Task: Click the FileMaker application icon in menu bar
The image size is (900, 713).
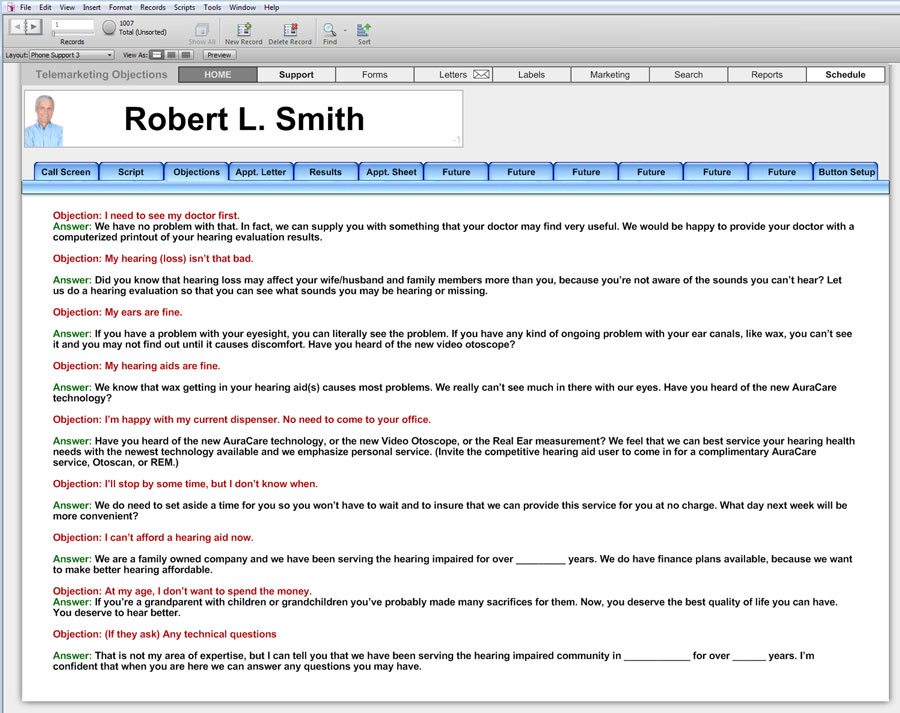Action: click(10, 7)
